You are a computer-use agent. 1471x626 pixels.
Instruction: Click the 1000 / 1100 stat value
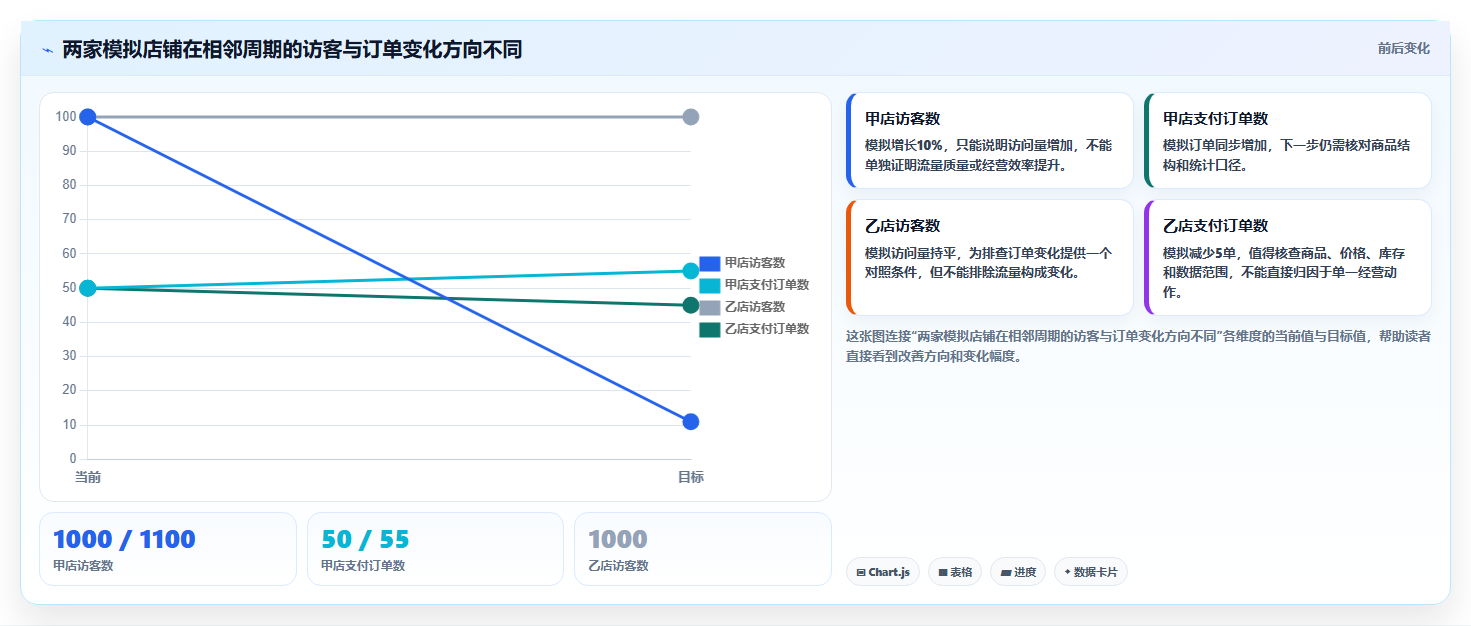click(x=124, y=540)
